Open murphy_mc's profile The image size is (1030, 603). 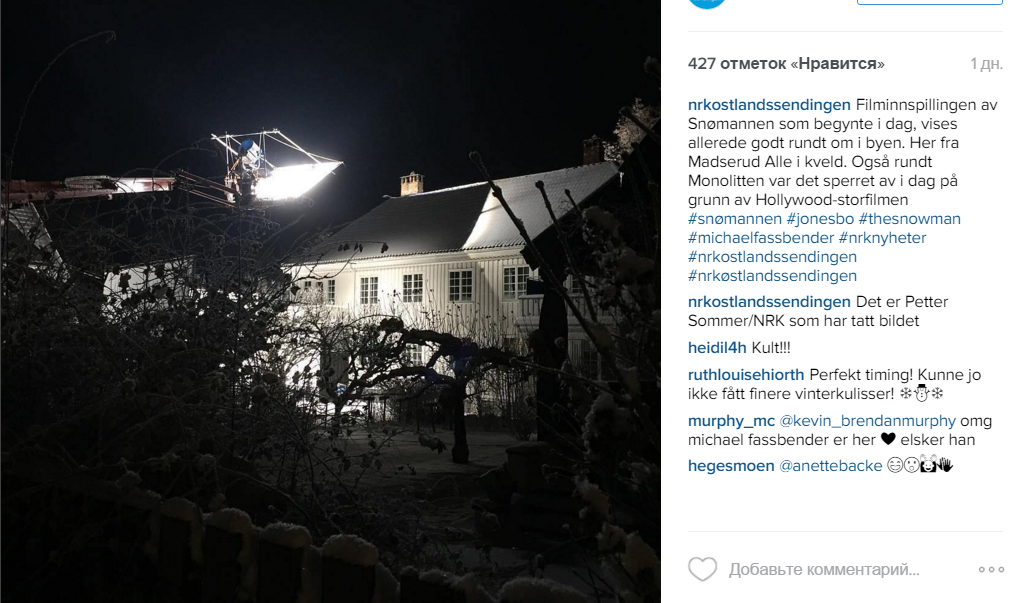click(731, 421)
